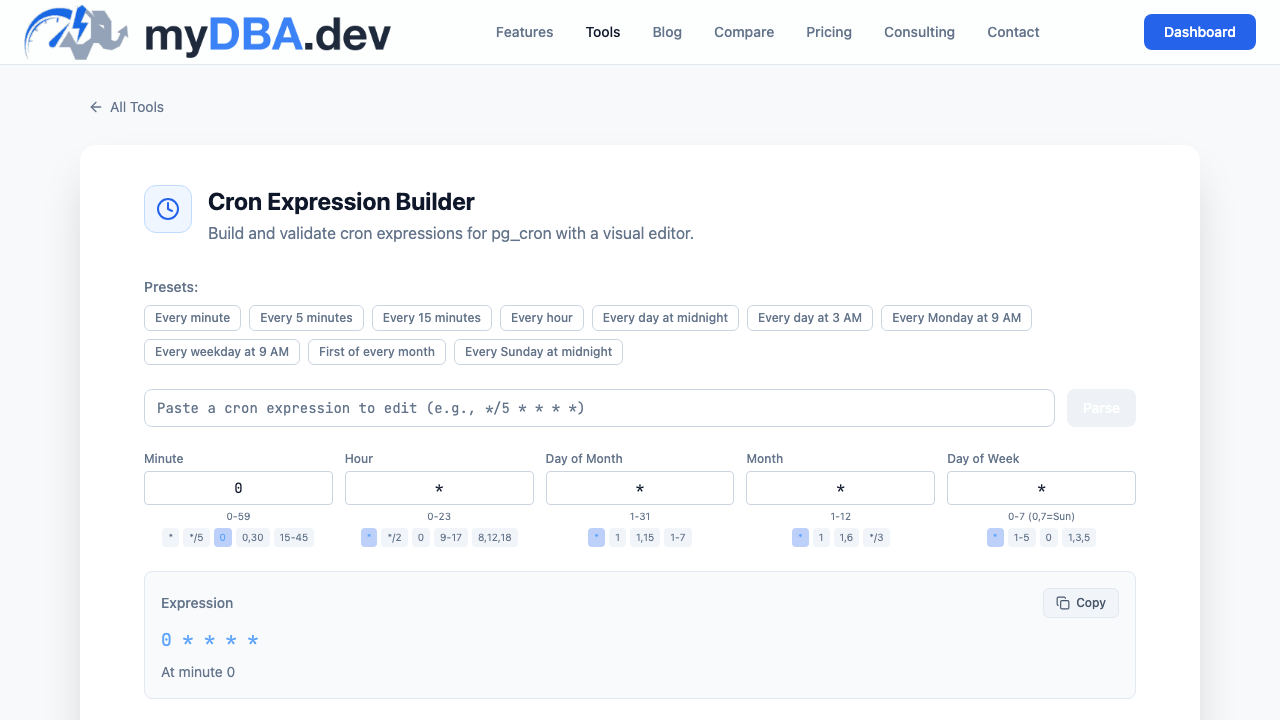Screen dimensions: 1280x720
Task: Open the Consulting page
Action: 919,32
